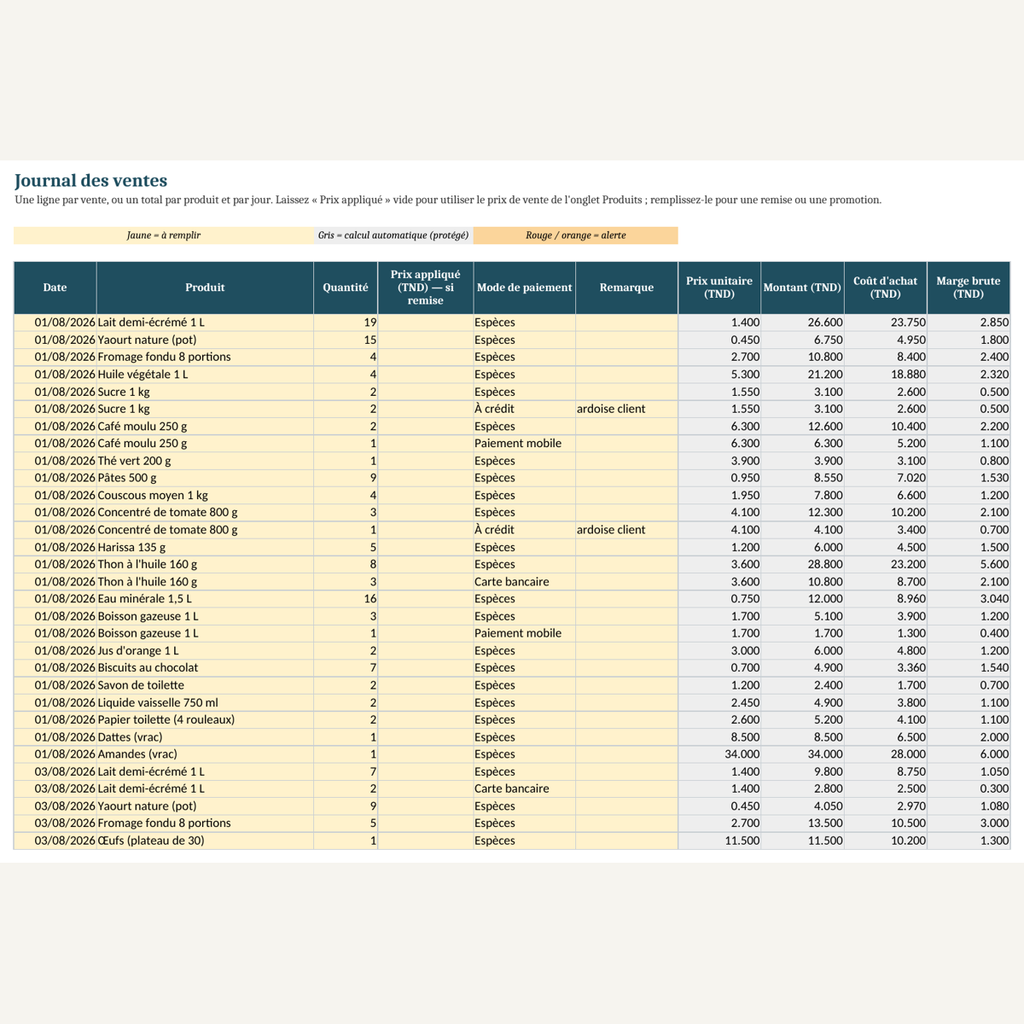Click 'Paiement mobile' in the Boisson gazeuse row
Viewport: 1024px width, 1024px height.
(524, 633)
